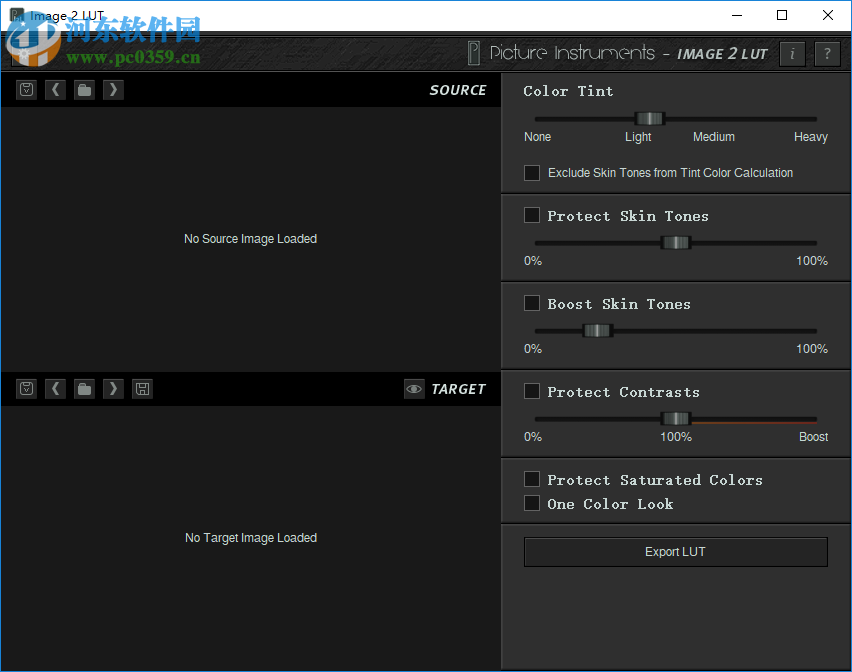Enable the Protect Skin Tones option
Screen dimensions: 852x672
tap(532, 215)
